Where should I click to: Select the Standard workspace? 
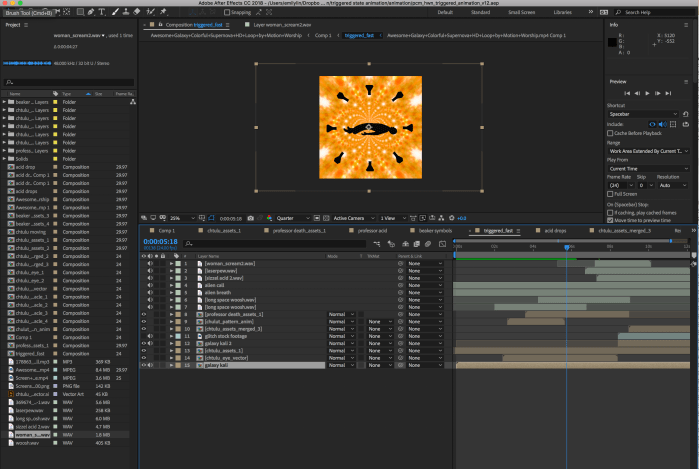coord(480,12)
